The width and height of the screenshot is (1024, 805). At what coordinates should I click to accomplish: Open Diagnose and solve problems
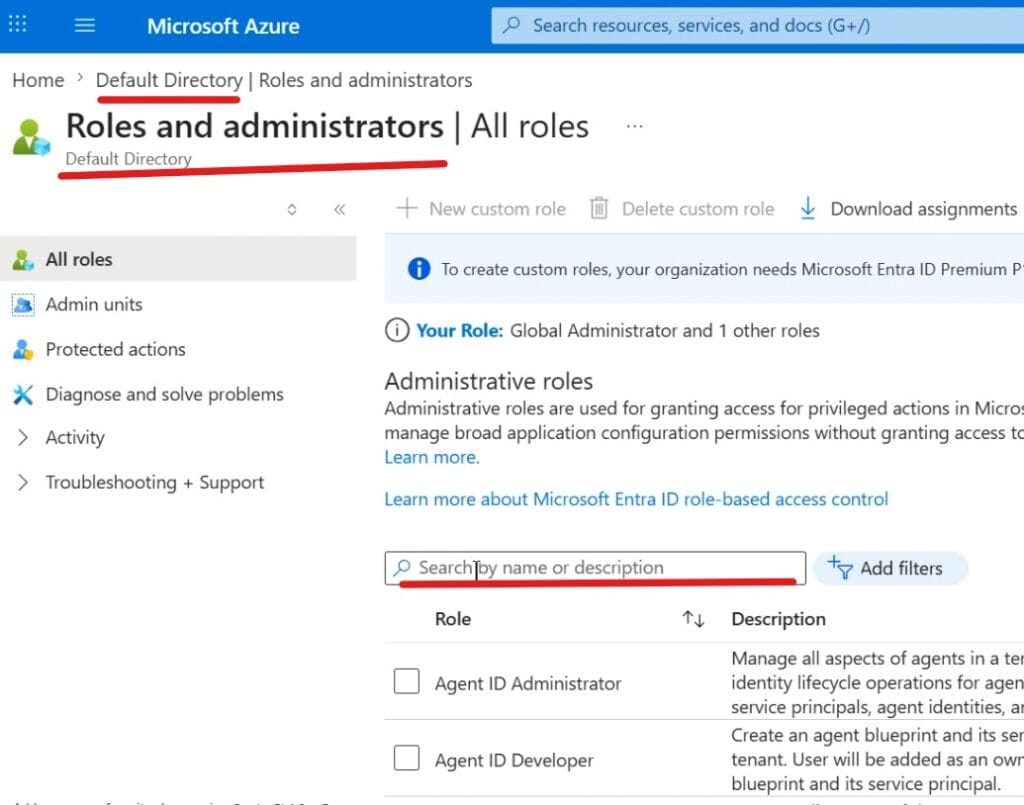pyautogui.click(x=165, y=394)
